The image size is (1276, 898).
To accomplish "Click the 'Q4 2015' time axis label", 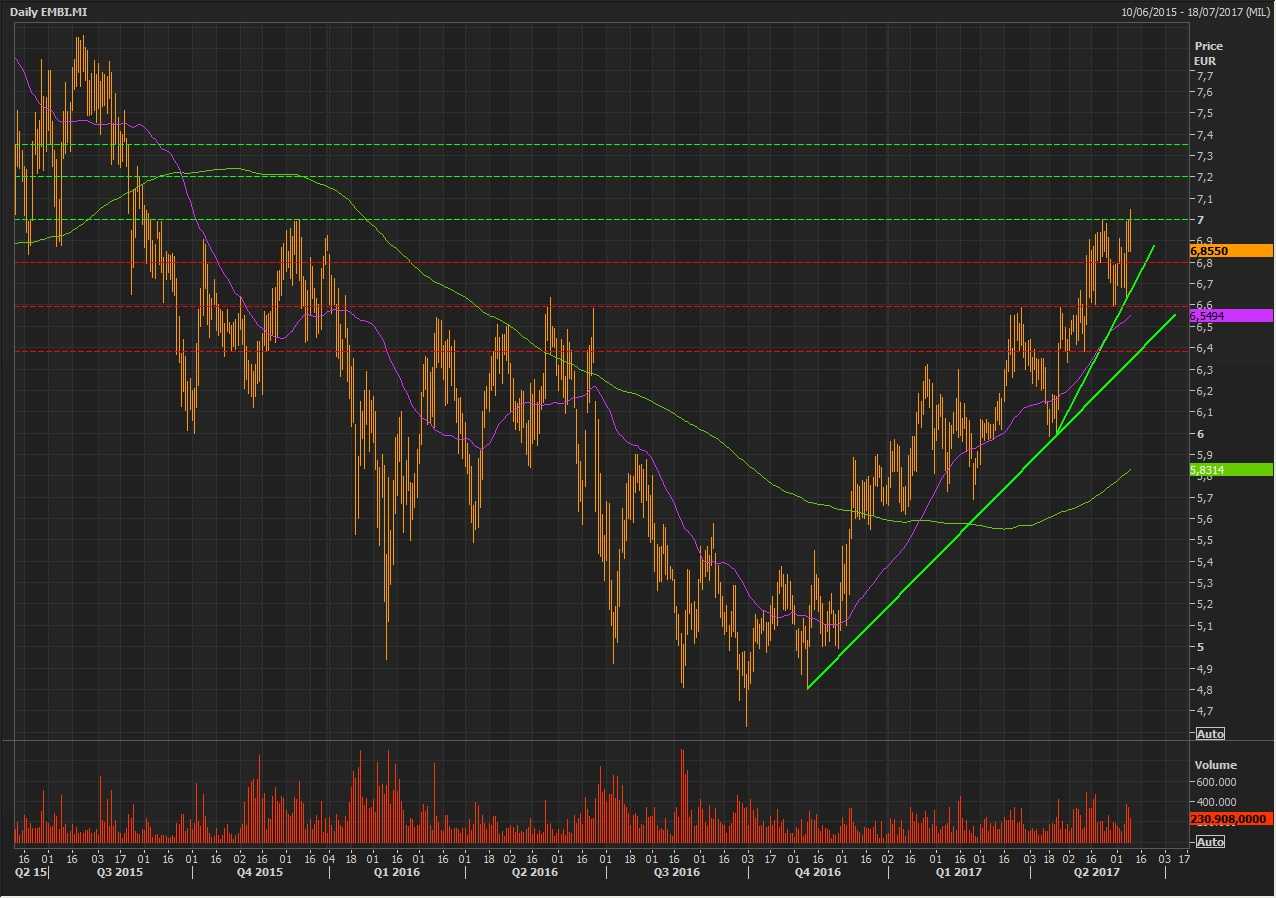I will 261,872.
